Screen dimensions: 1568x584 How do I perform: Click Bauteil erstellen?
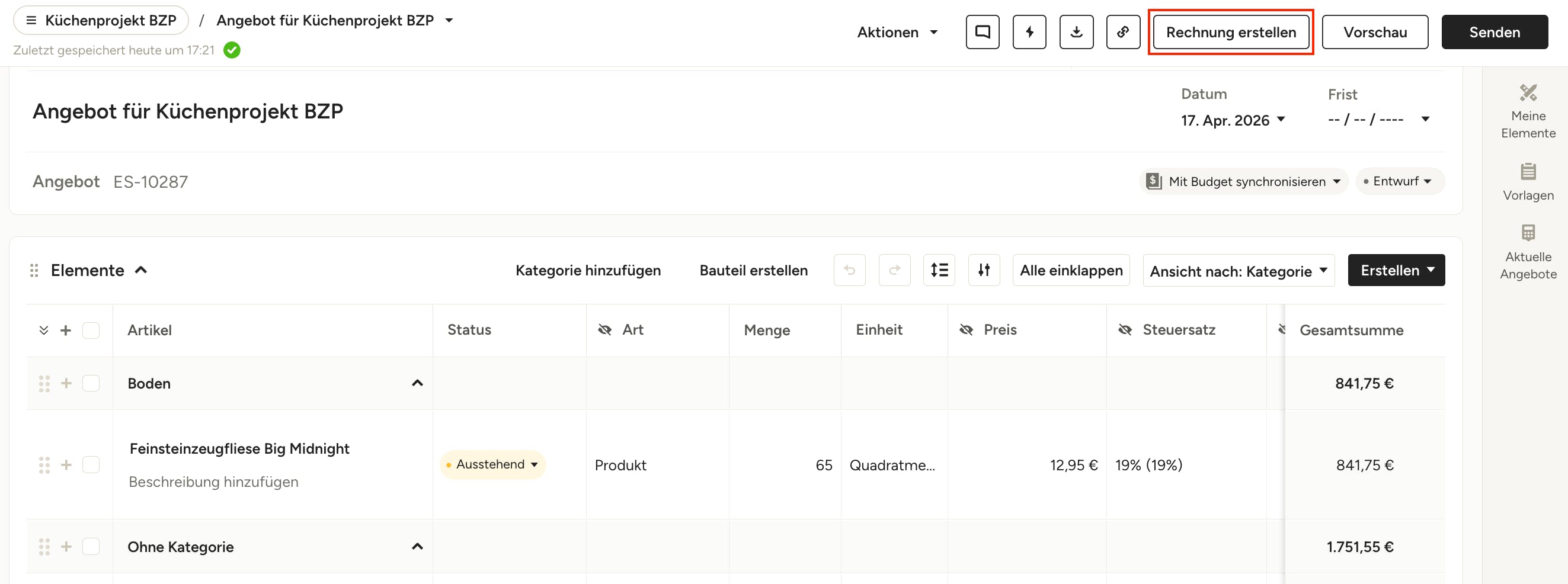pos(754,271)
